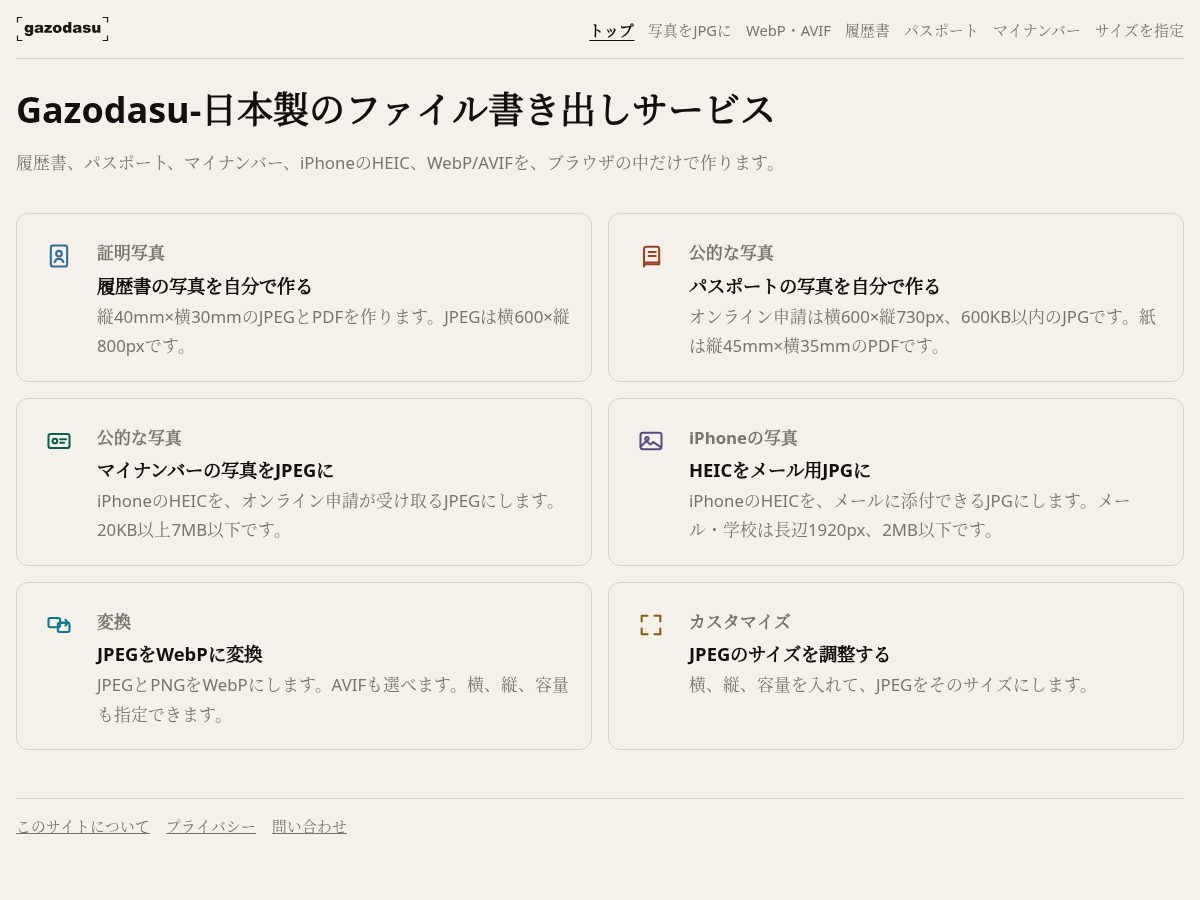Click the 証明写真 category label
The image size is (1200, 900).
131,253
